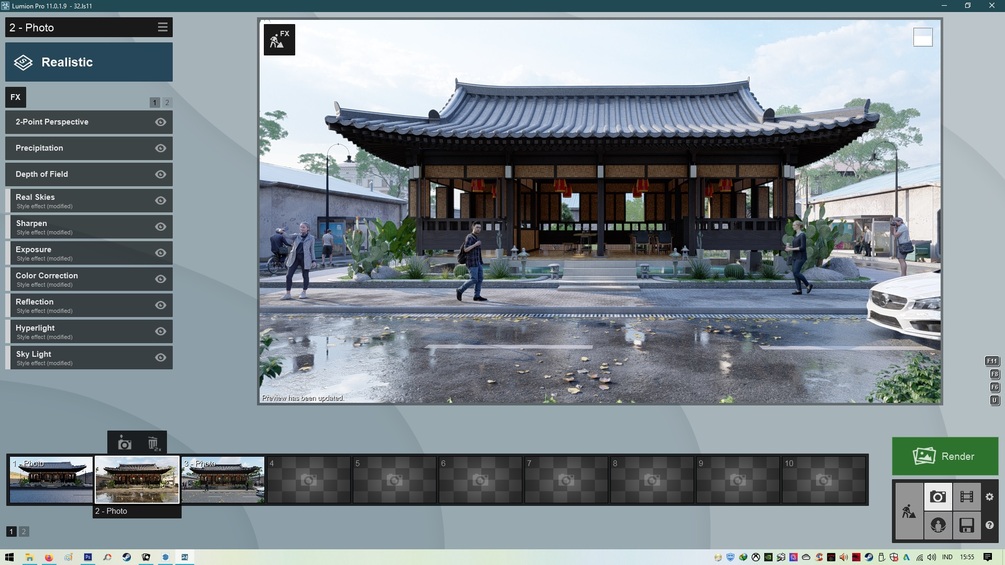Switch to photo set page 2

(x=24, y=531)
